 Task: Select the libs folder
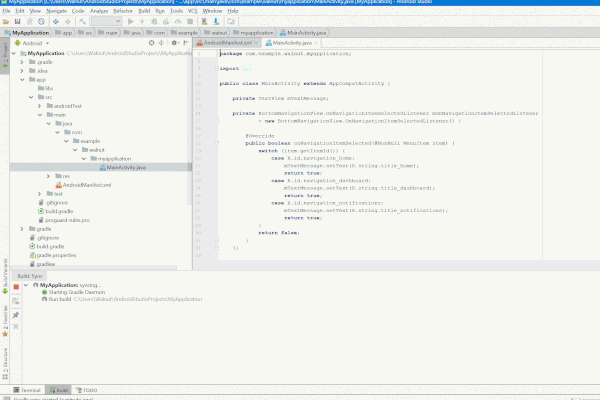tap(46, 88)
